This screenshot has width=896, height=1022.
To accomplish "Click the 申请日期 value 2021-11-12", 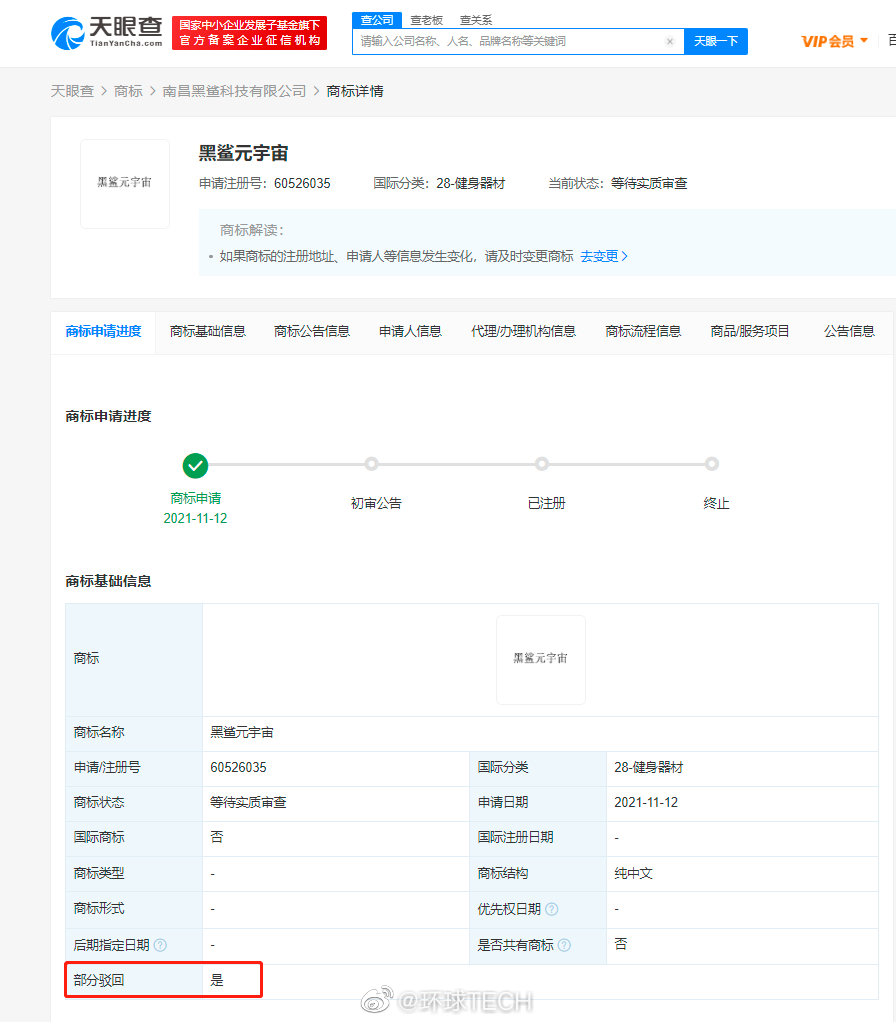I will [646, 803].
